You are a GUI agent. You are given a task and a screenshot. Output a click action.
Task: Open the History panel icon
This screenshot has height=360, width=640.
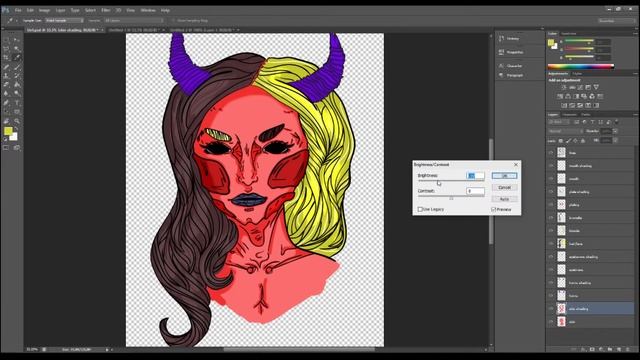tap(501, 39)
